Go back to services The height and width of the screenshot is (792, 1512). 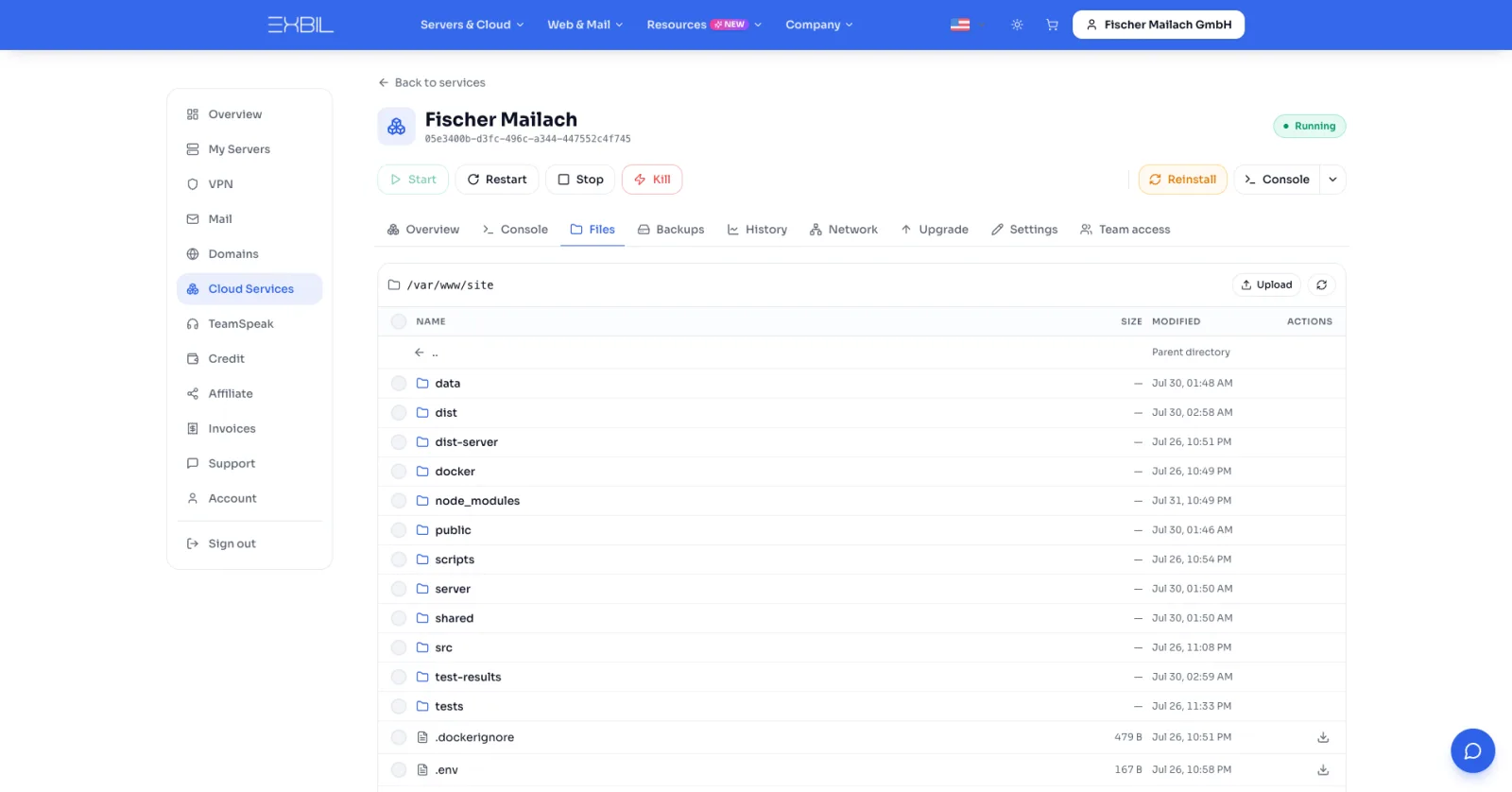point(432,82)
